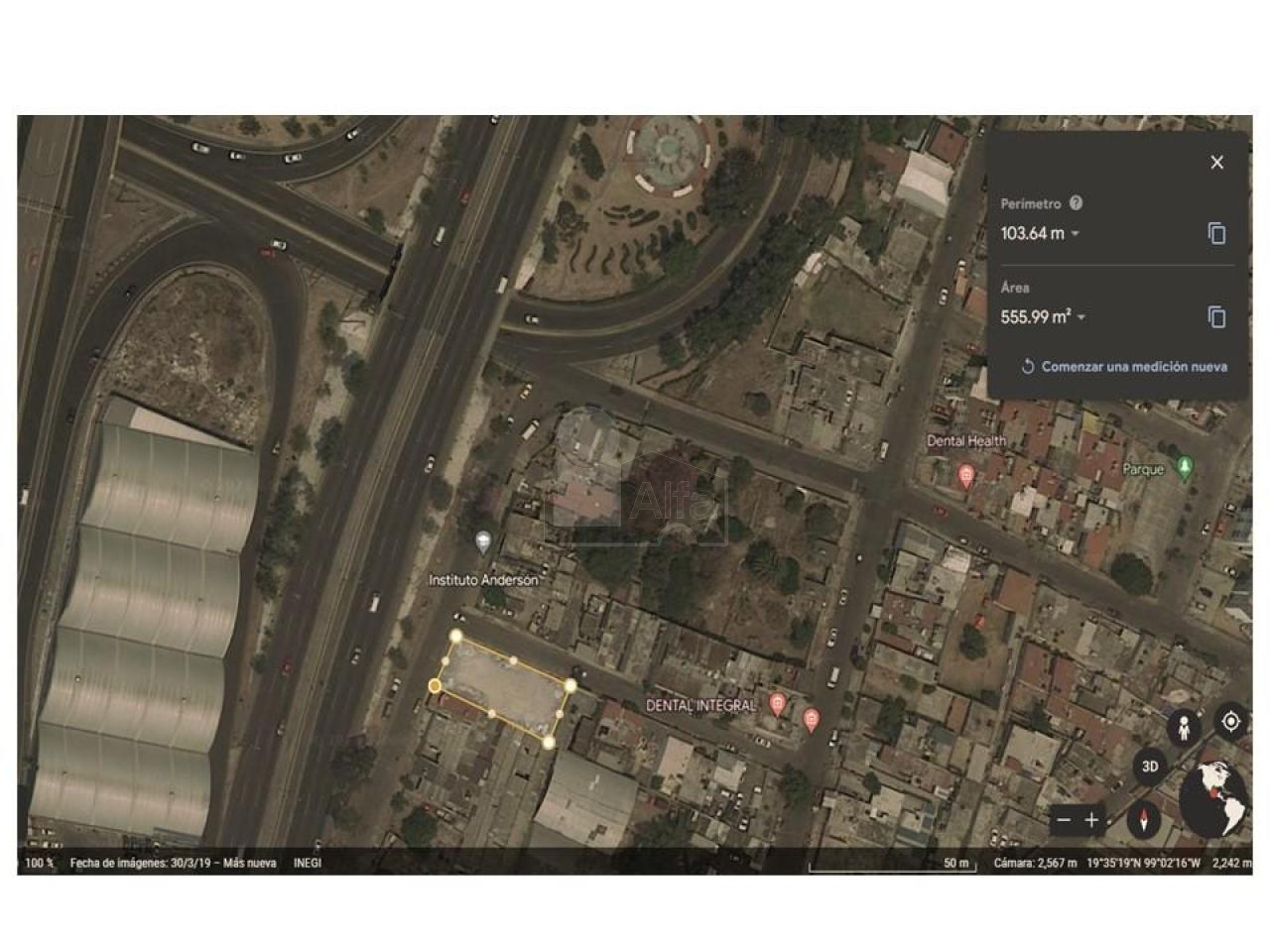Fly to my location

click(1230, 721)
